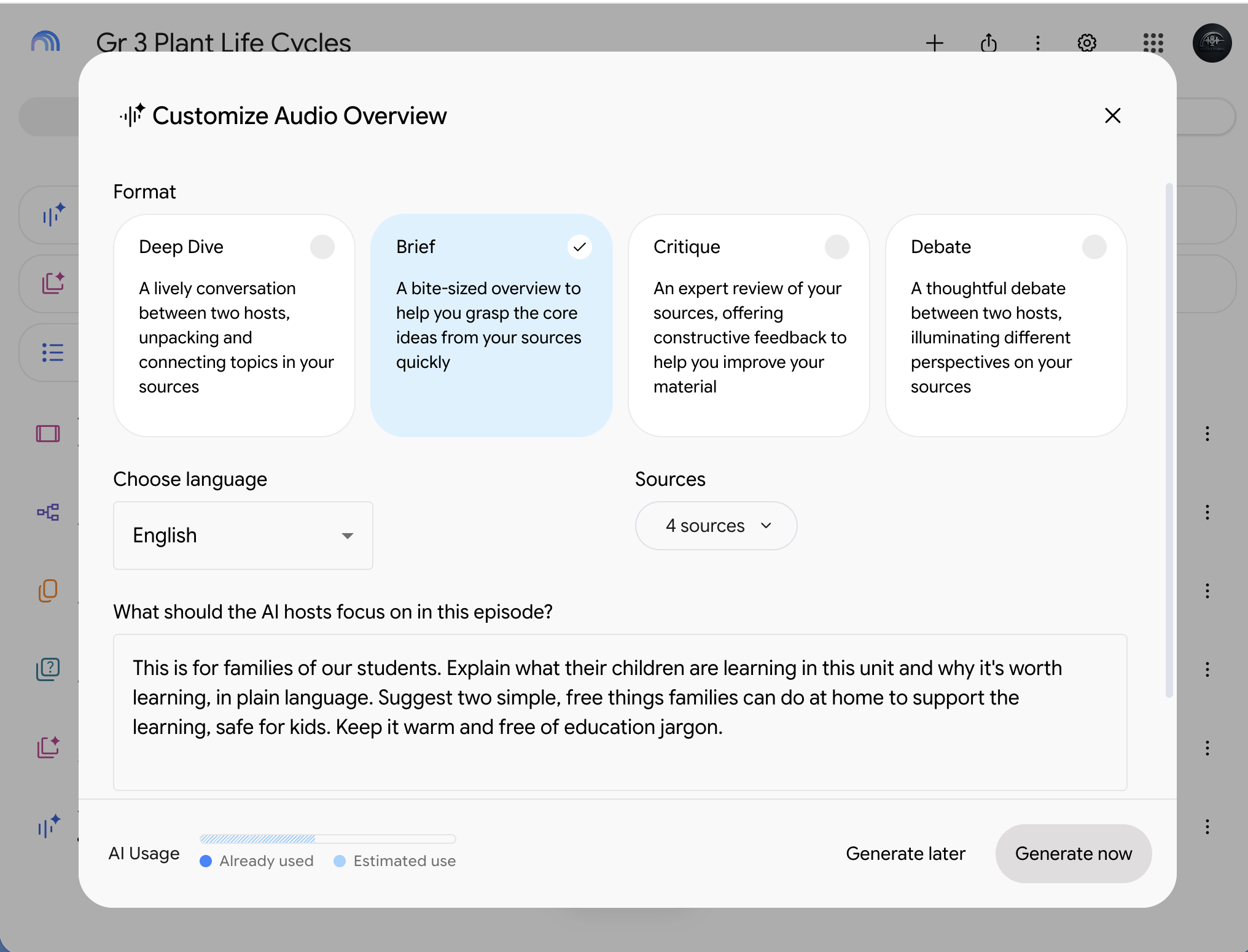This screenshot has height=952, width=1248.
Task: Close the Customize Audio Overview dialog
Action: pyautogui.click(x=1112, y=115)
